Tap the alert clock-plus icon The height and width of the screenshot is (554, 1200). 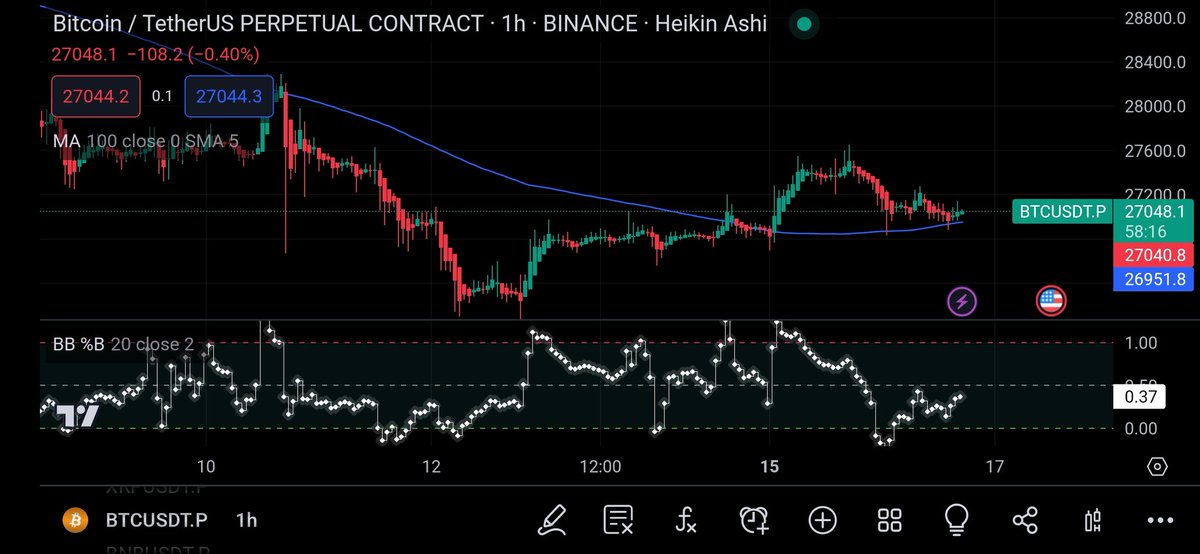[754, 519]
